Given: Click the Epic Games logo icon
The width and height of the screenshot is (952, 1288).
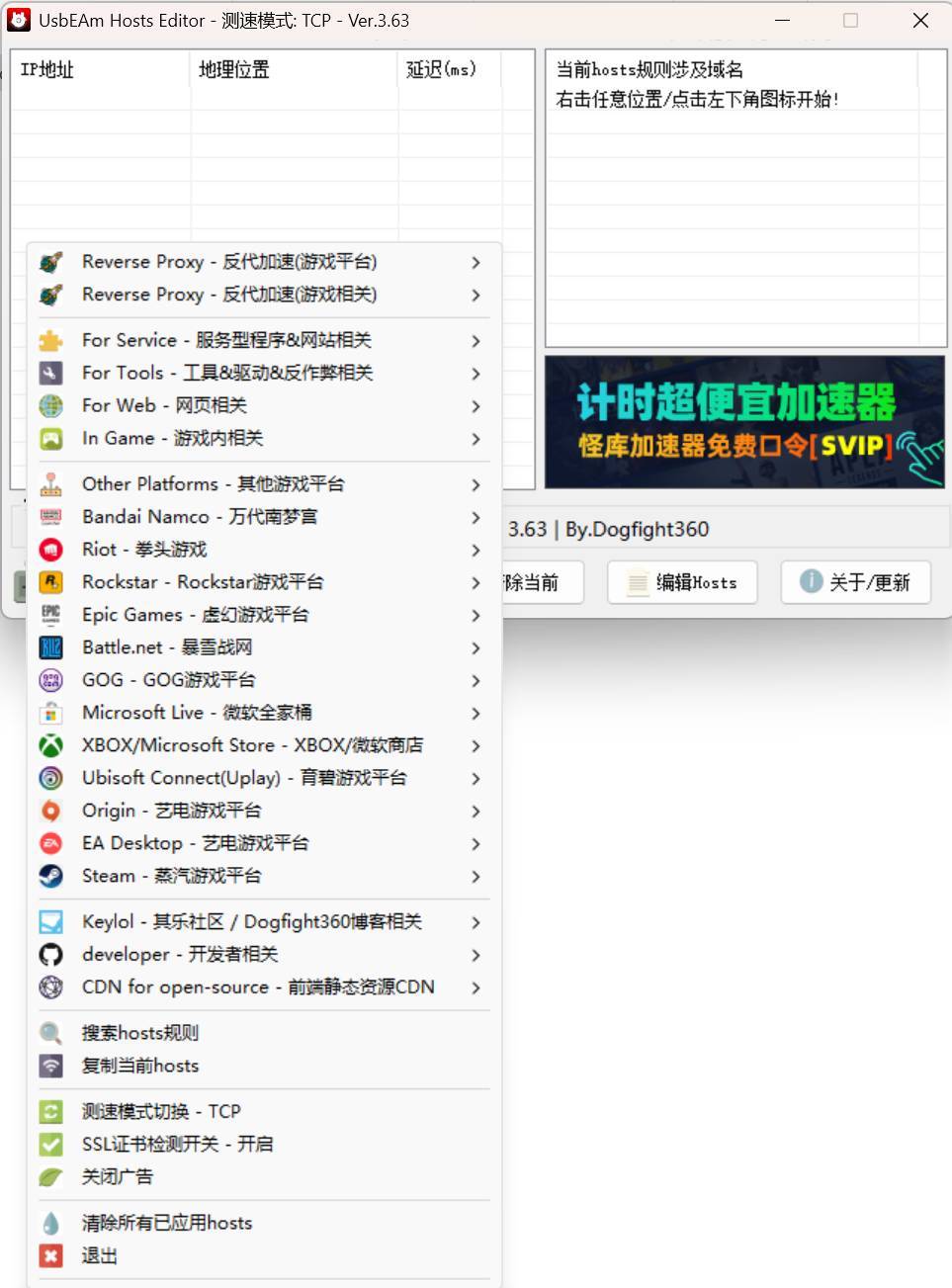Looking at the screenshot, I should 50,615.
